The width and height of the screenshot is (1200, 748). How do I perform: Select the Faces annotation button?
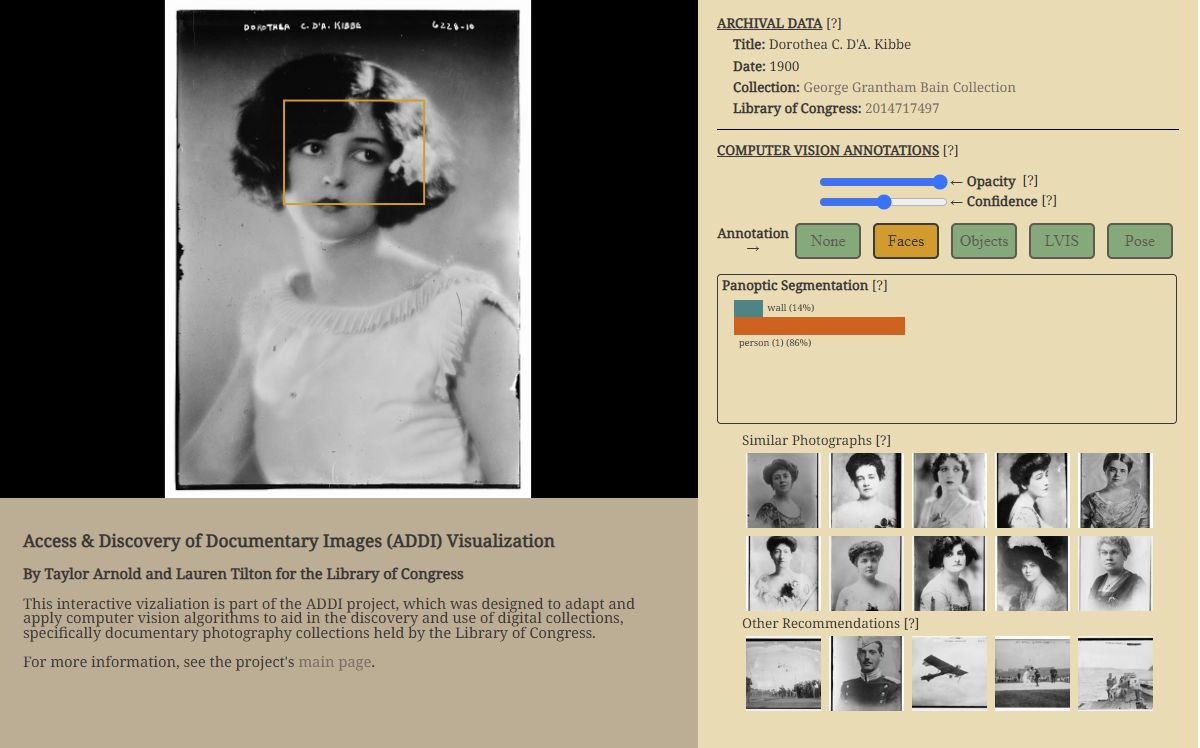(x=906, y=241)
